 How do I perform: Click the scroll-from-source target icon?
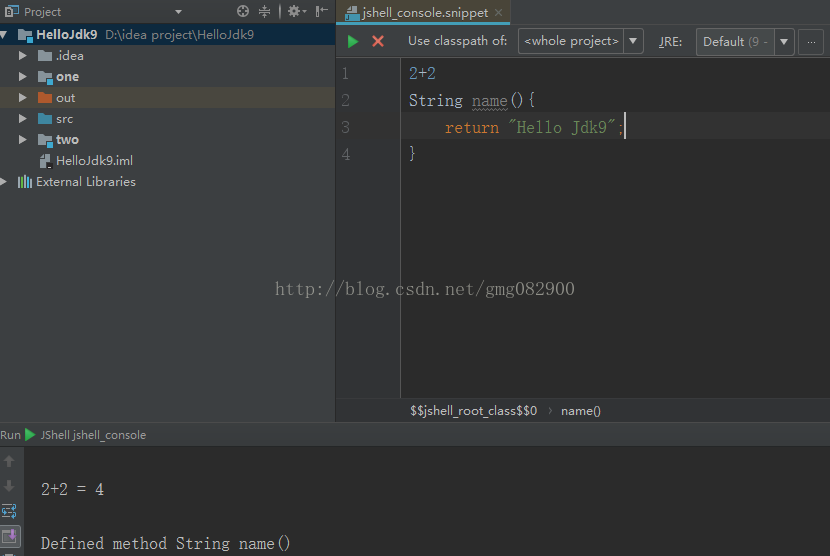pos(243,11)
